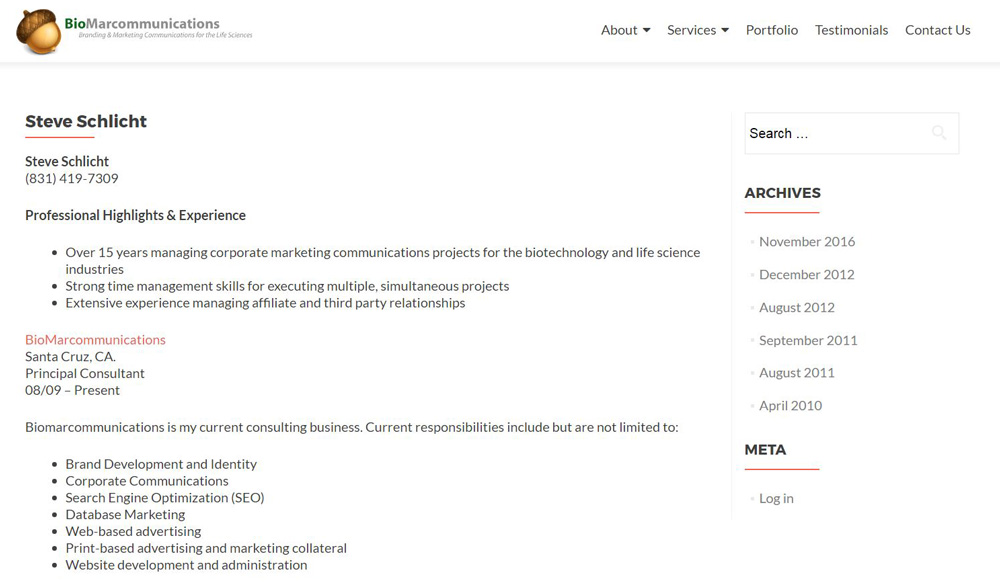The image size is (1000, 584).
Task: Follow the orange BioMarcommunications link
Action: pos(95,339)
